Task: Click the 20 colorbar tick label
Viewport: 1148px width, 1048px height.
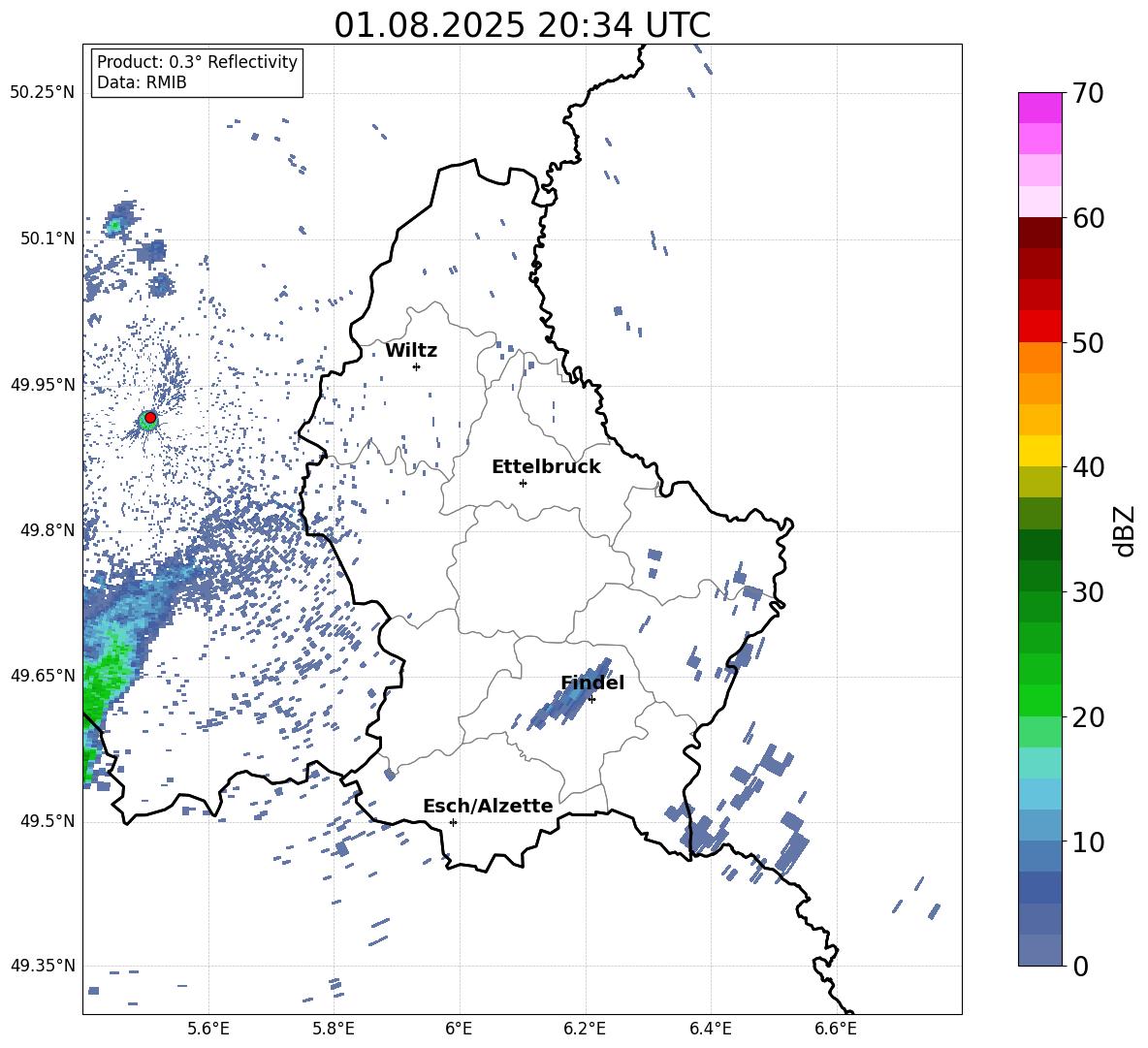Action: coord(1088,717)
